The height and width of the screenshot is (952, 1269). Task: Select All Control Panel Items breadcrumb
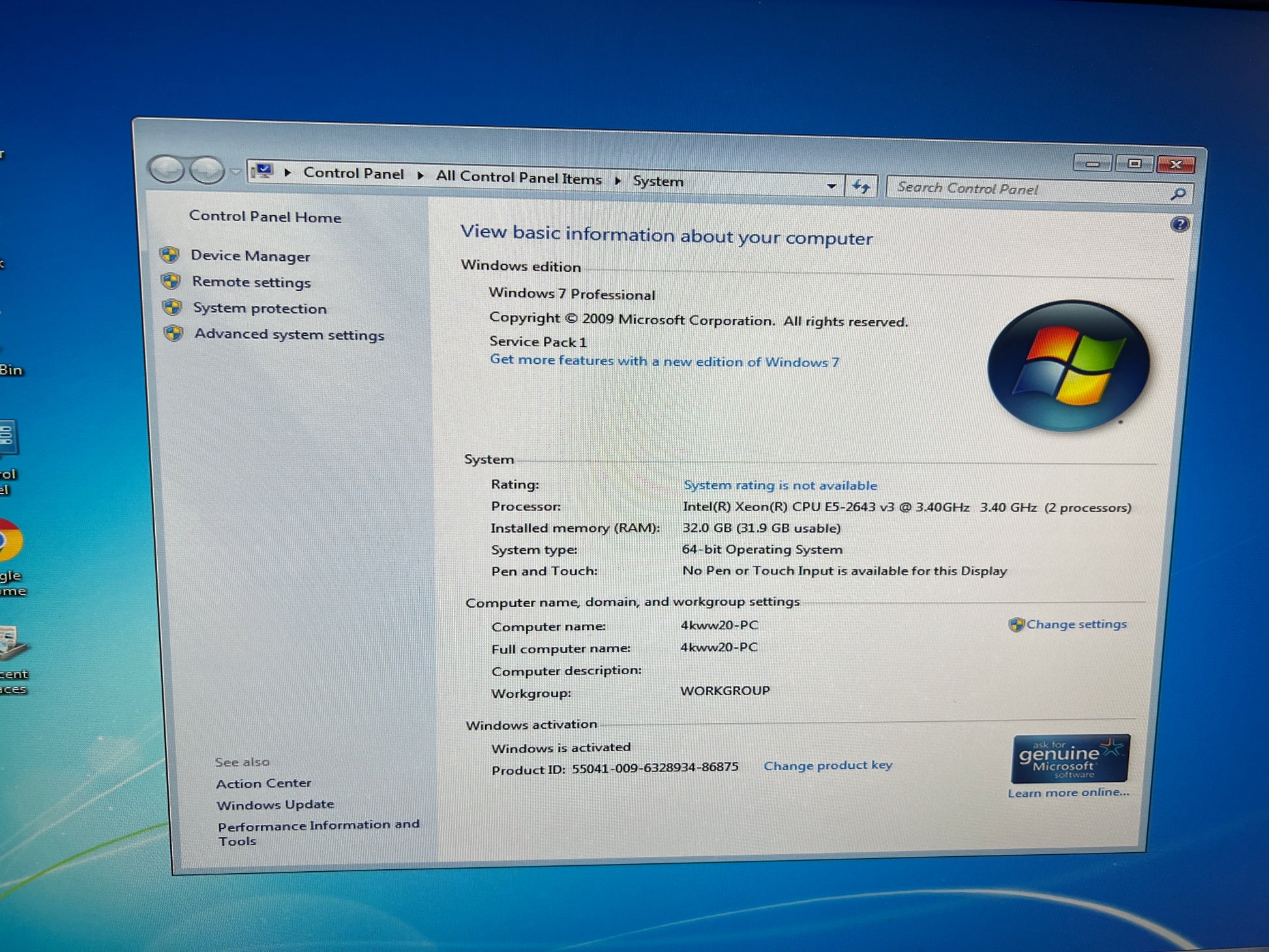(x=518, y=177)
